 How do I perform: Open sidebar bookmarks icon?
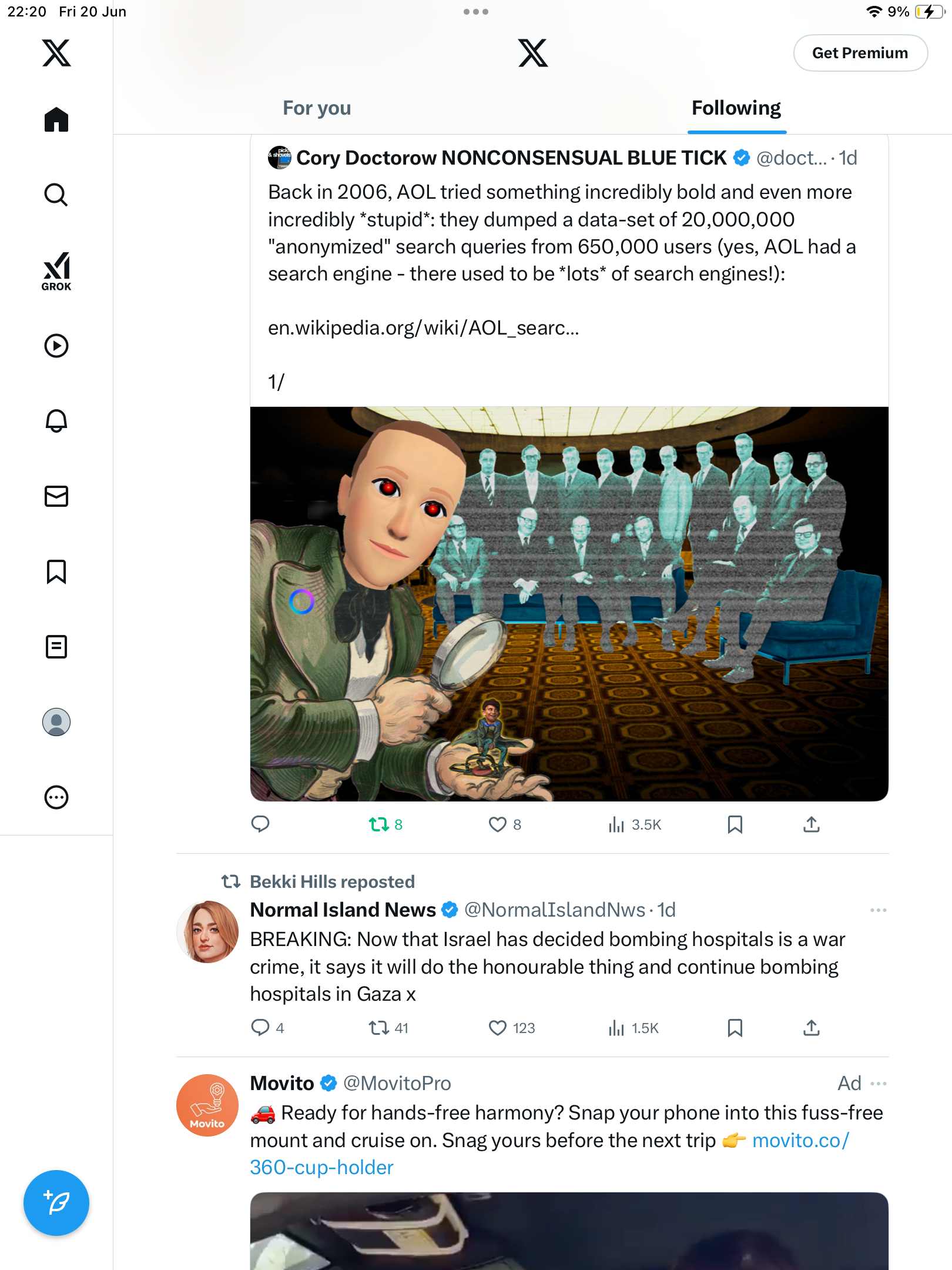tap(56, 571)
